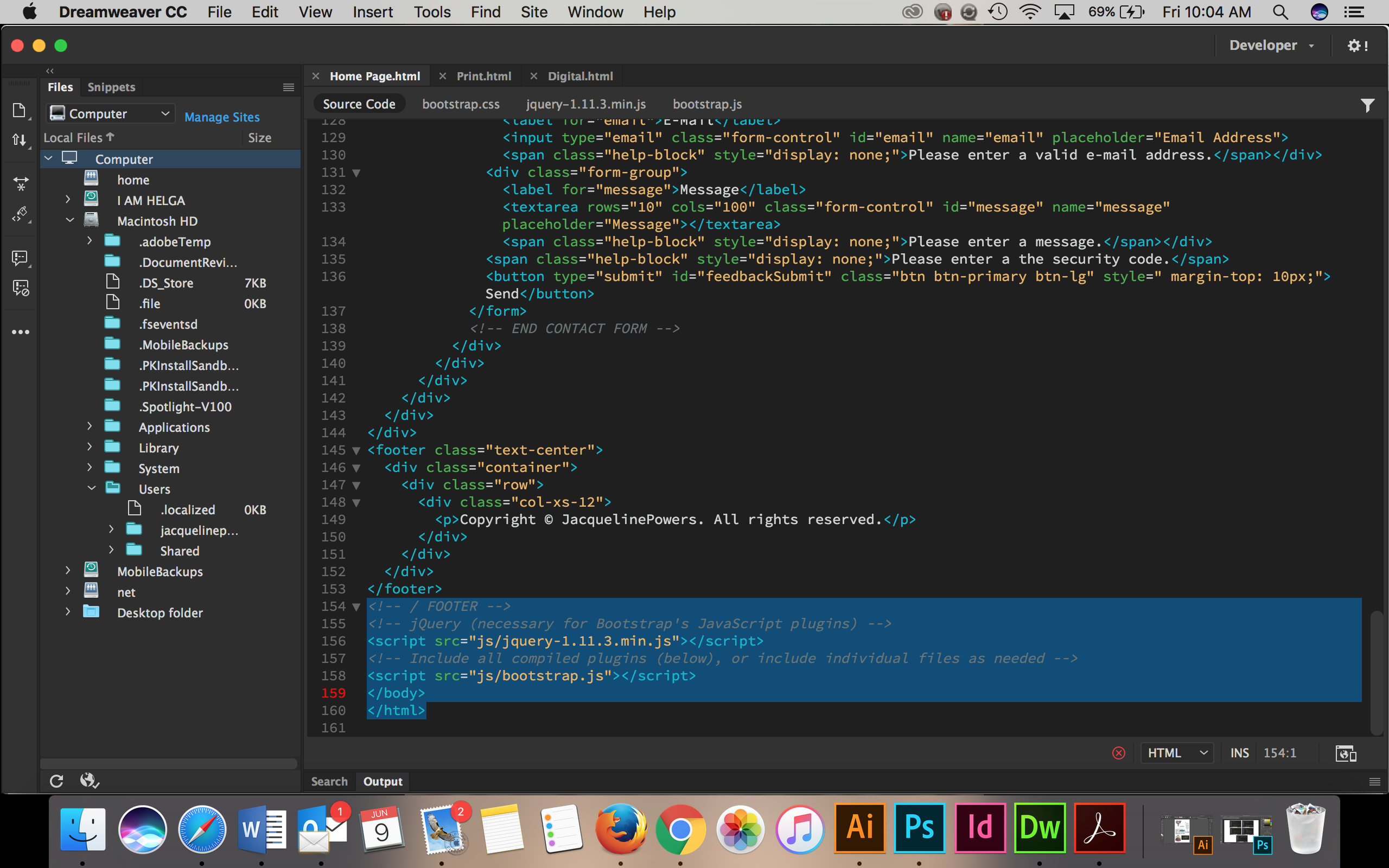This screenshot has height=868, width=1389.
Task: Click the Dreamweaver icon in the Dock
Action: 1040,828
